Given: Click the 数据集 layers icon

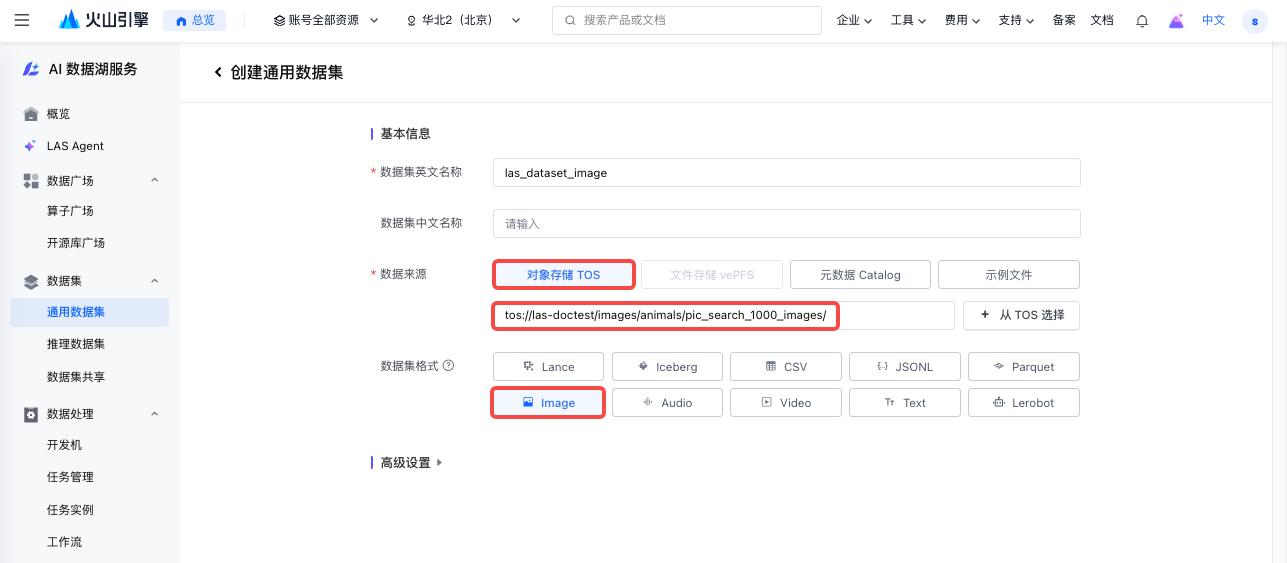Looking at the screenshot, I should [31, 281].
